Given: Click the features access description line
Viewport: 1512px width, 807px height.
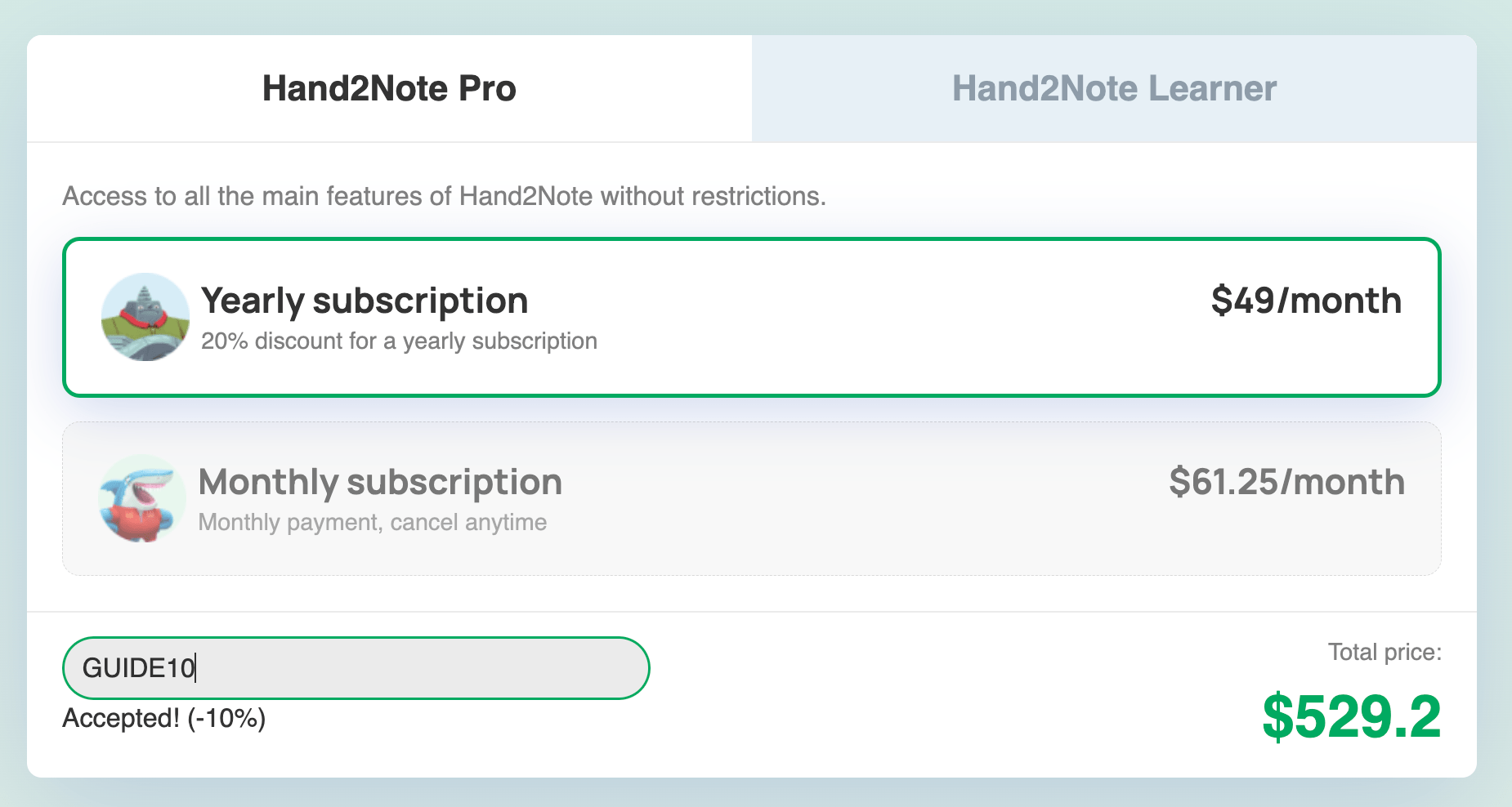Looking at the screenshot, I should coord(445,196).
